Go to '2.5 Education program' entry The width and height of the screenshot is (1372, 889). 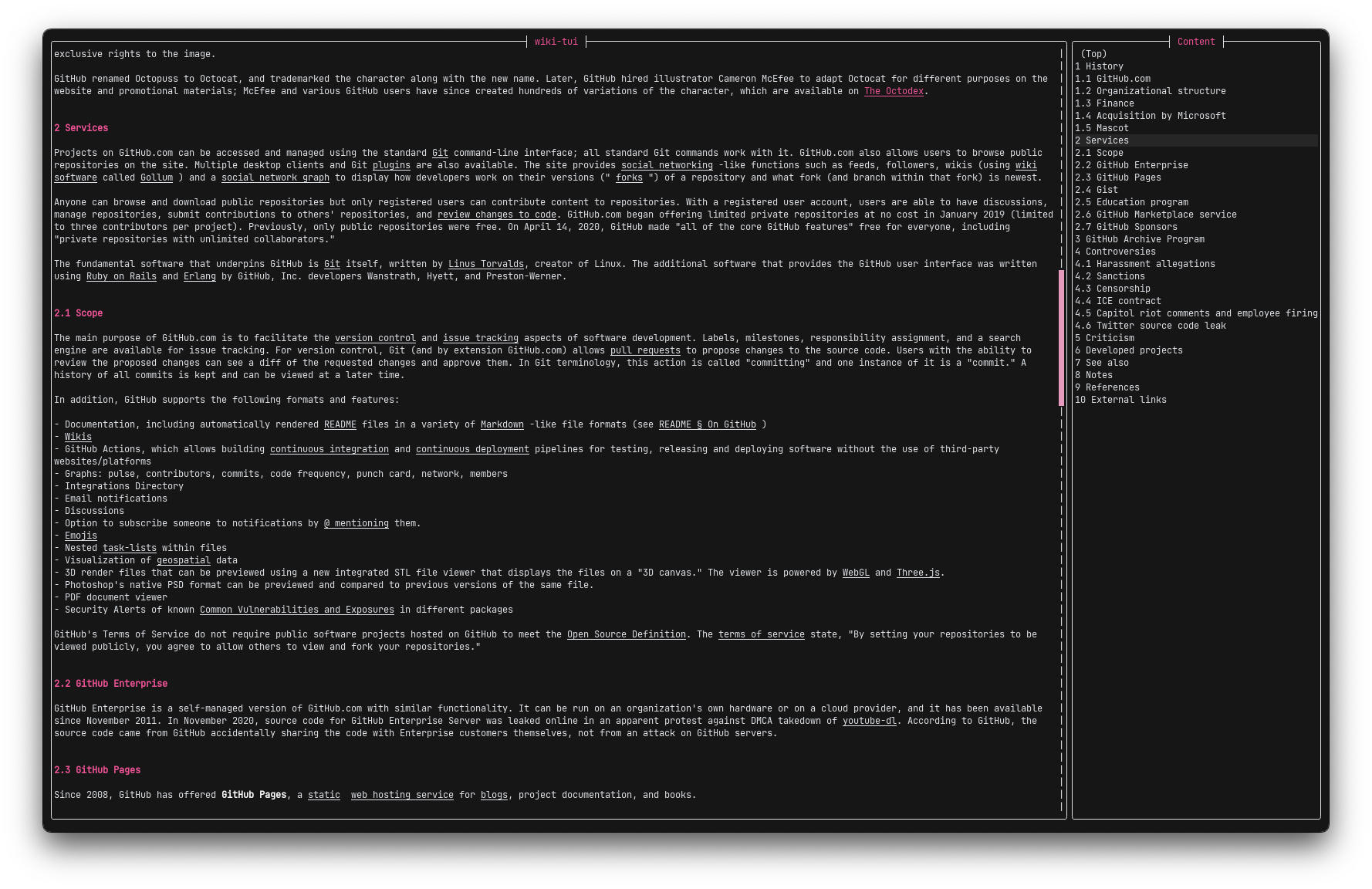[1131, 202]
